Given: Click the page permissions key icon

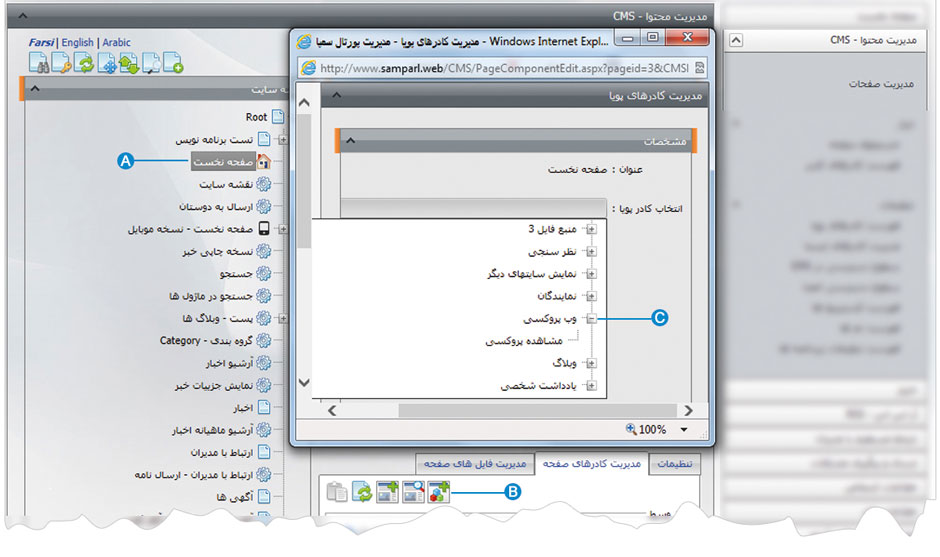Looking at the screenshot, I should pyautogui.click(x=62, y=64).
